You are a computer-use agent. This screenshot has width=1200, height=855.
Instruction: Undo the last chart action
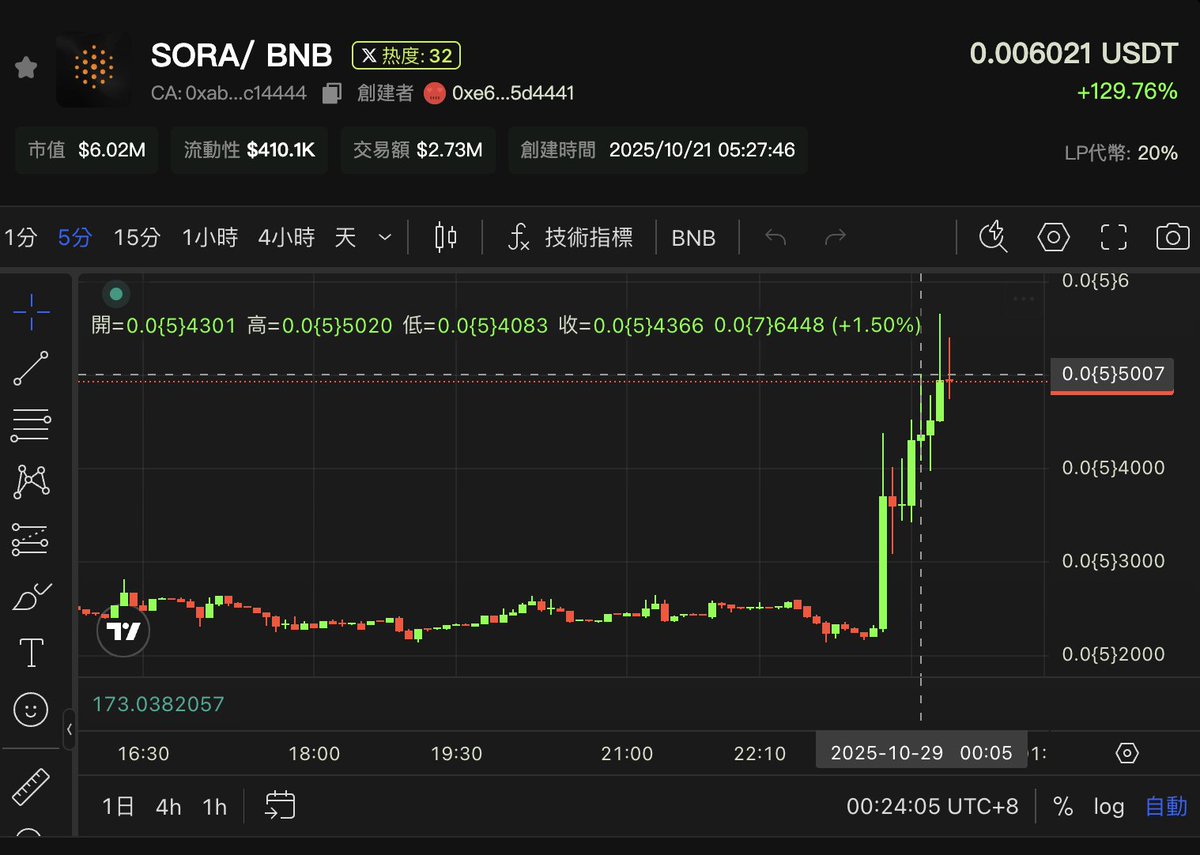[776, 238]
